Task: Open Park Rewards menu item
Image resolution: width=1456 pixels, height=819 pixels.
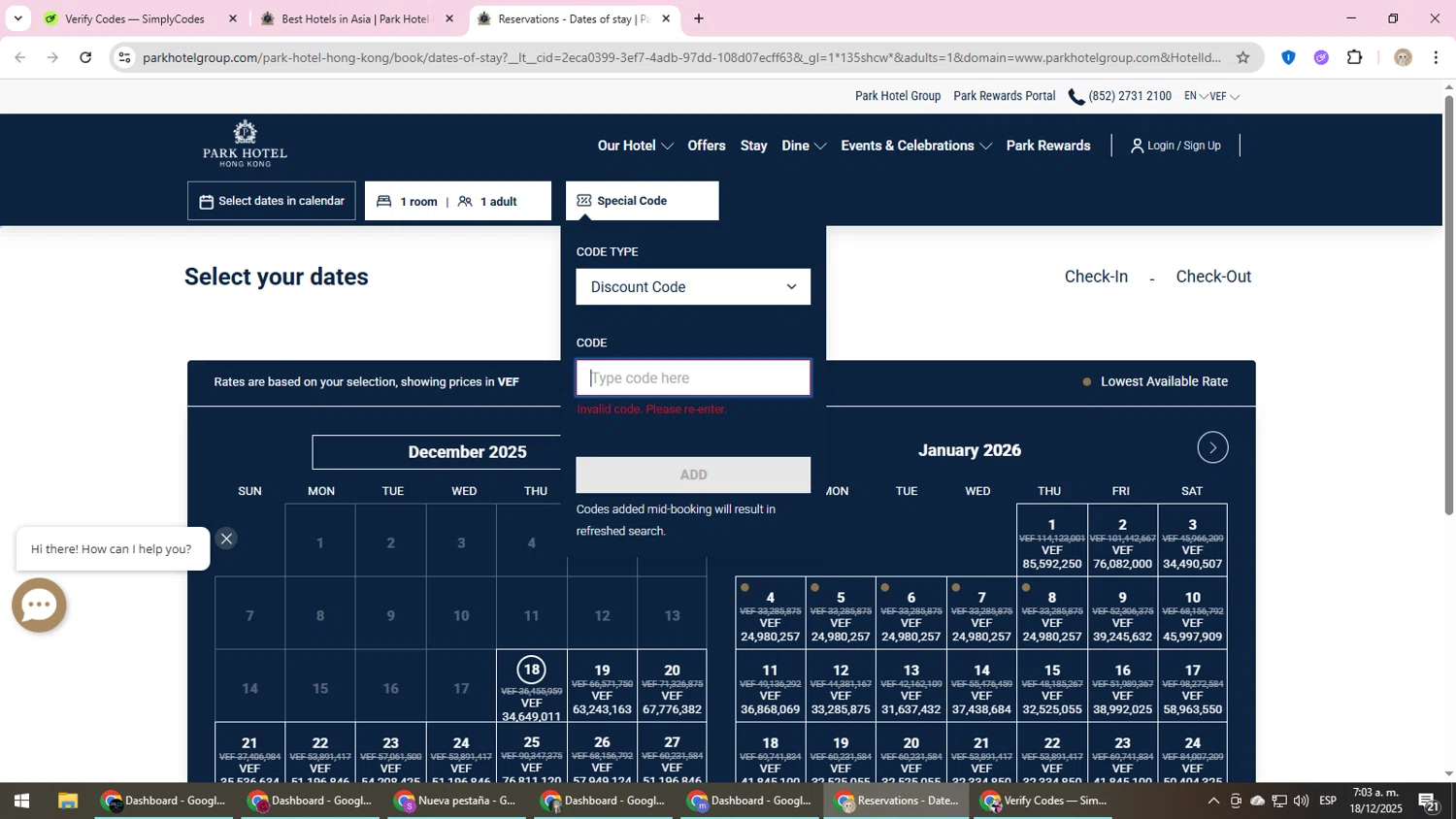Action: click(x=1048, y=146)
